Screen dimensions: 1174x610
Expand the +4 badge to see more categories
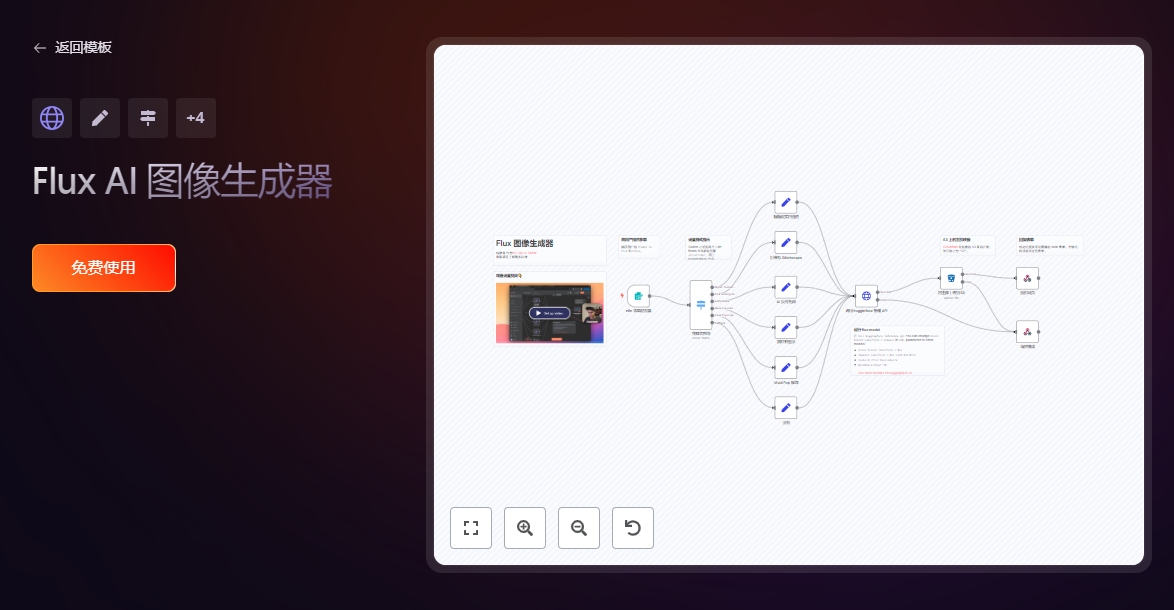click(196, 118)
